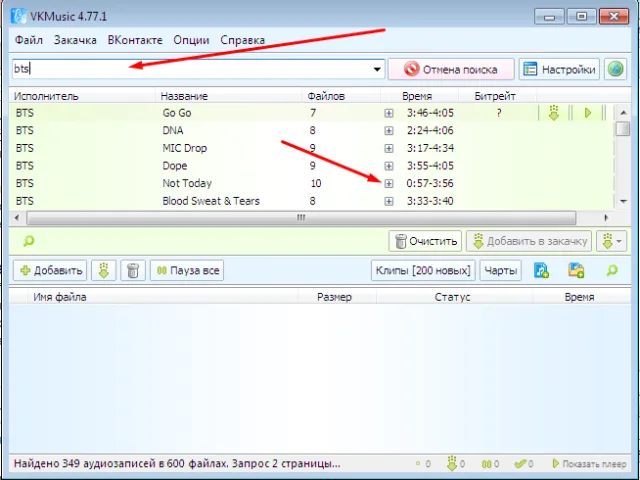Image resolution: width=640 pixels, height=480 pixels.
Task: Click the trash delete toolbar icon
Action: [133, 271]
